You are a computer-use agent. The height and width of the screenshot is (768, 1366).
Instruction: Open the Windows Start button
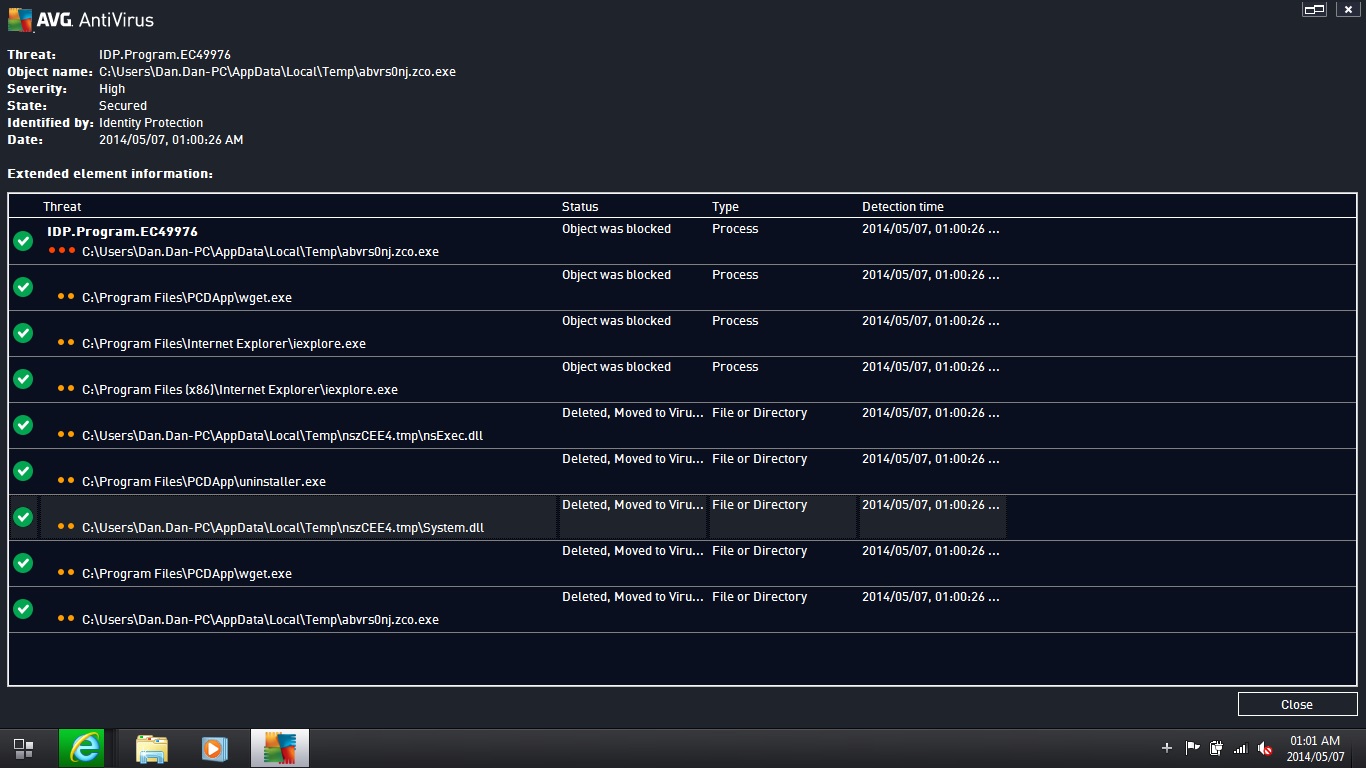(23, 748)
